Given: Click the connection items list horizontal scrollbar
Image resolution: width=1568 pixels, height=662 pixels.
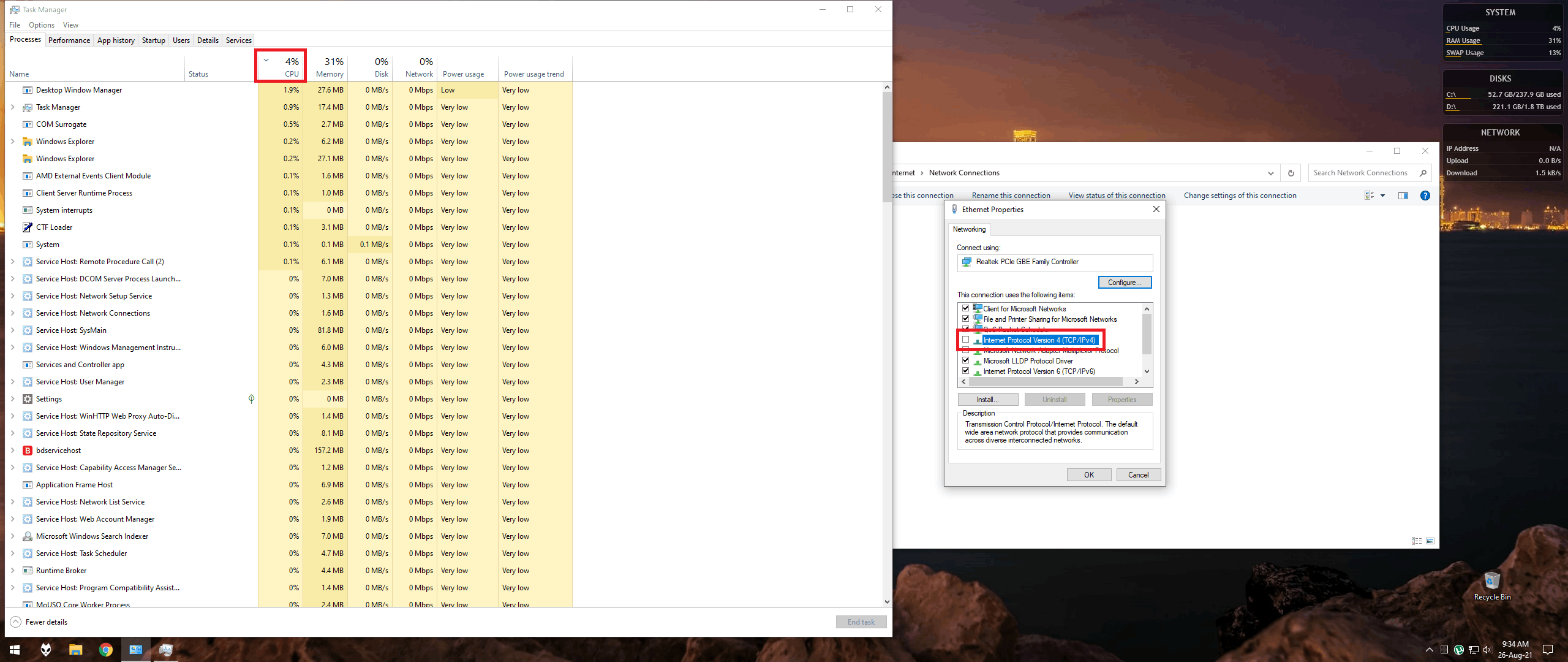Looking at the screenshot, I should point(1045,381).
